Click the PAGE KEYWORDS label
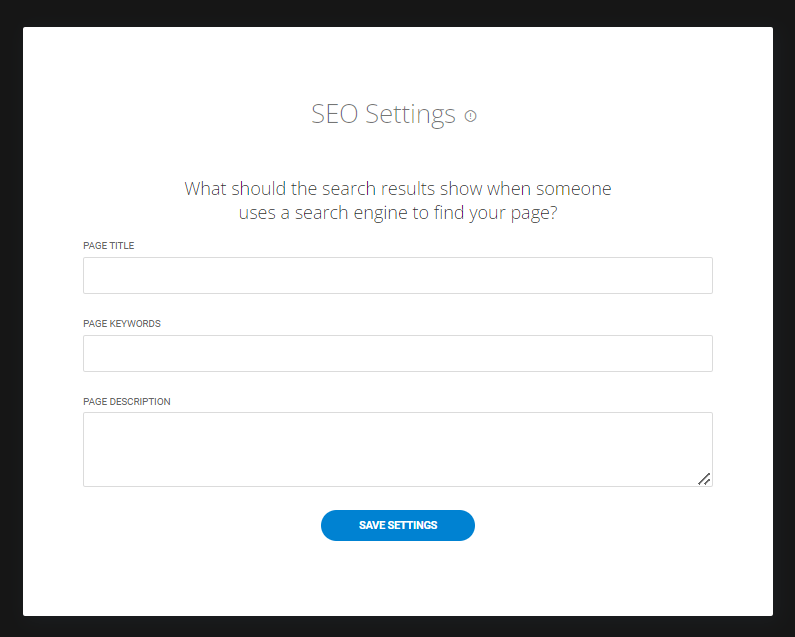This screenshot has height=637, width=795. 122,324
